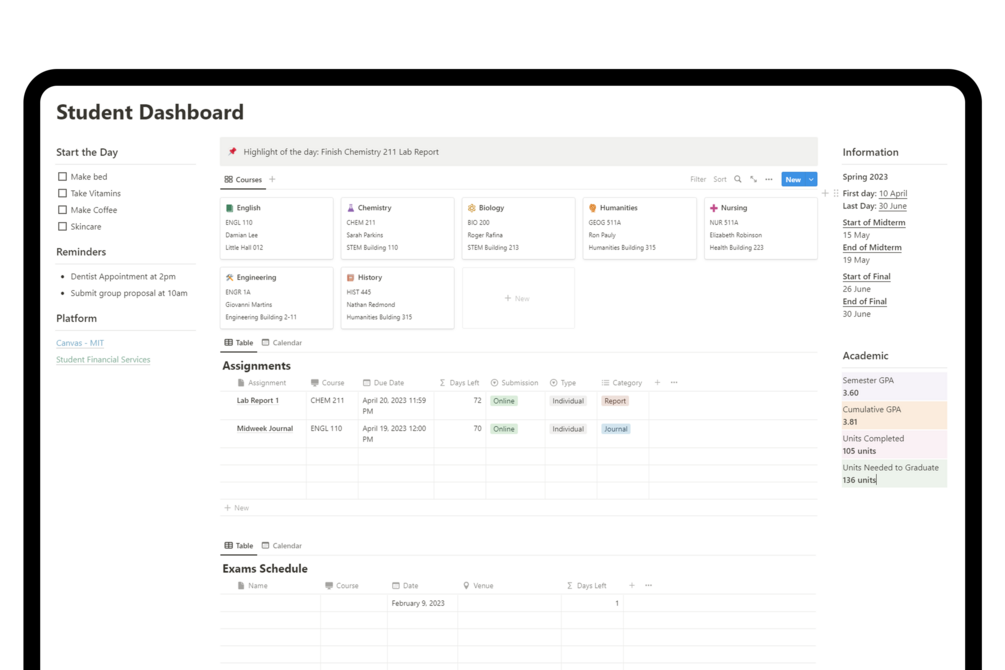Click Individual tag in Midweek Journal row
1005x670 pixels.
pyautogui.click(x=568, y=429)
